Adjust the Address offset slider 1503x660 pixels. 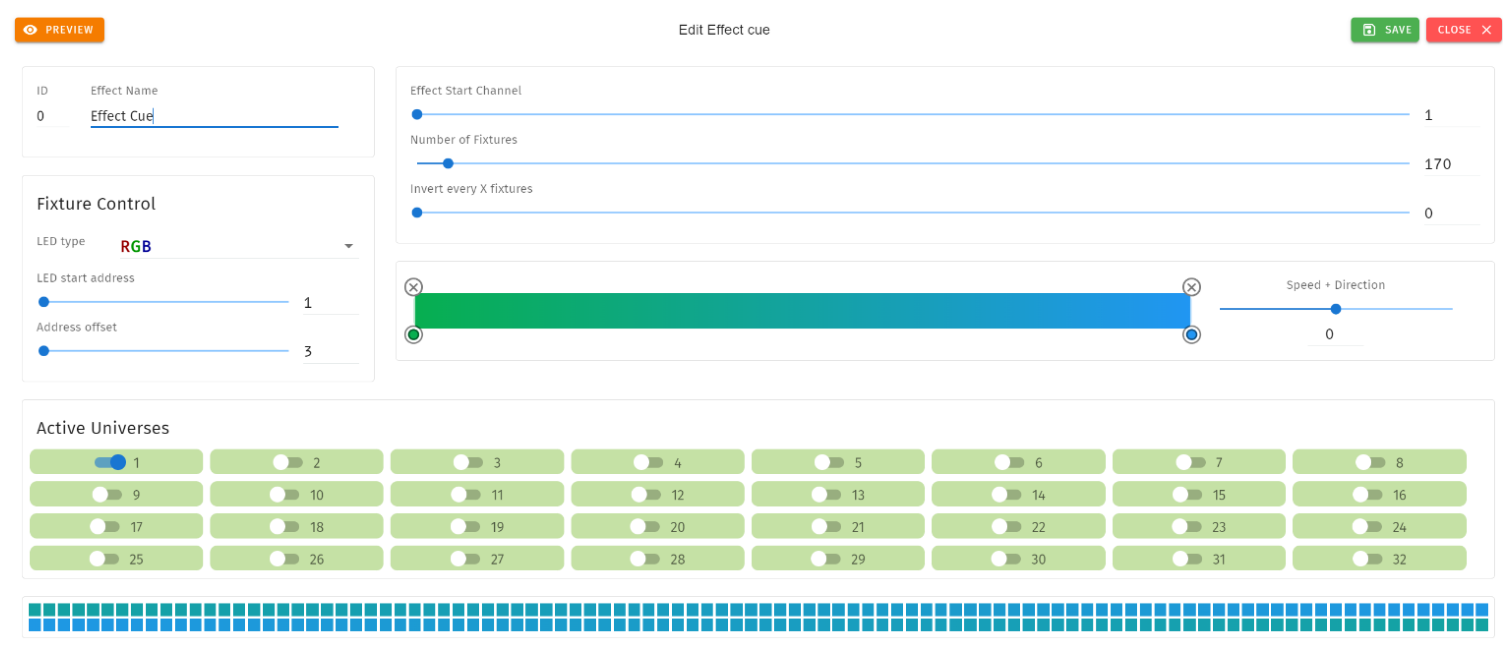(x=163, y=350)
